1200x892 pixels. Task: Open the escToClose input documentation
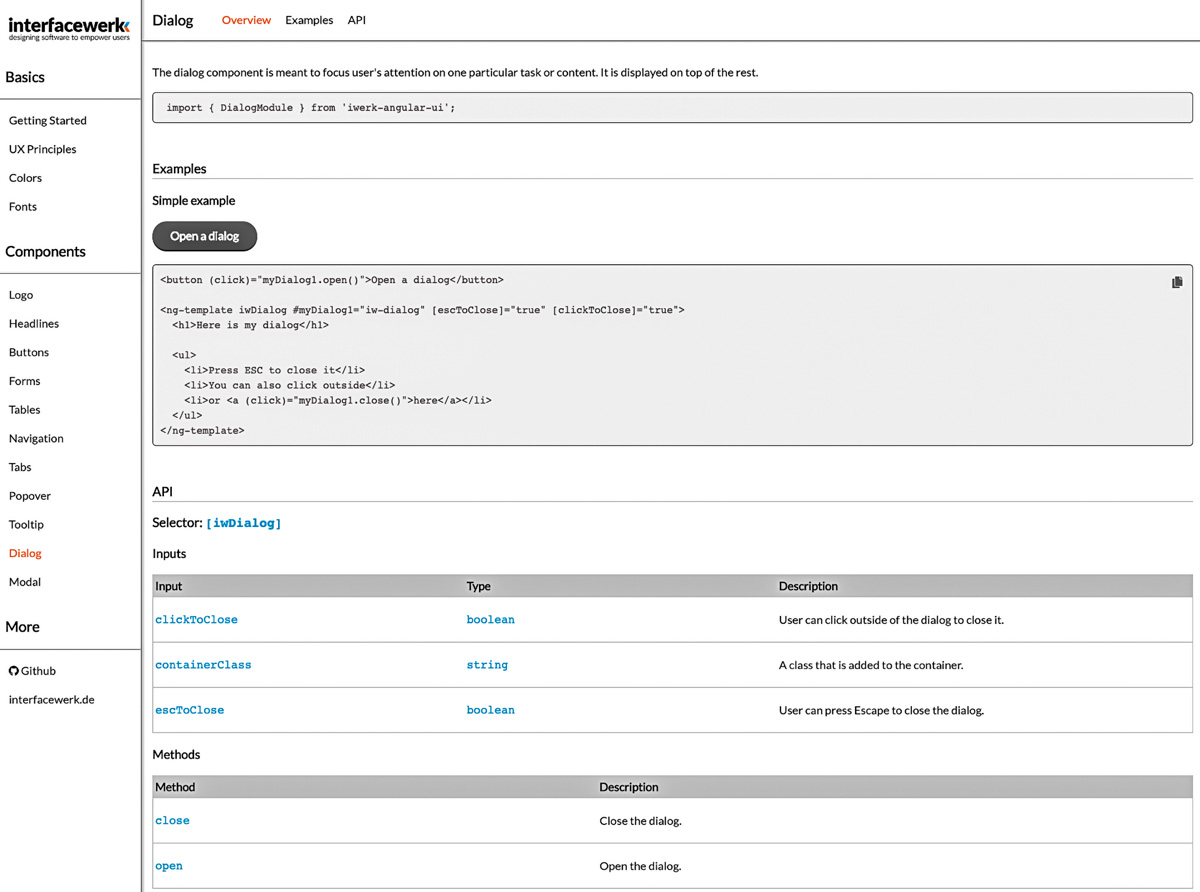[189, 710]
